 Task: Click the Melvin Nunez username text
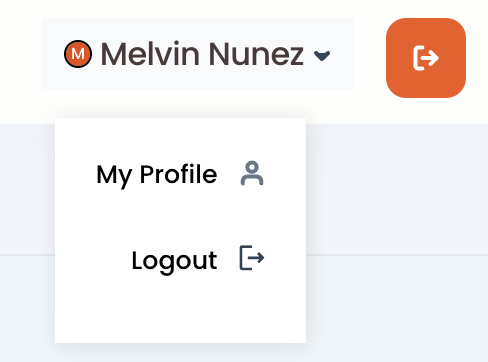coord(202,54)
